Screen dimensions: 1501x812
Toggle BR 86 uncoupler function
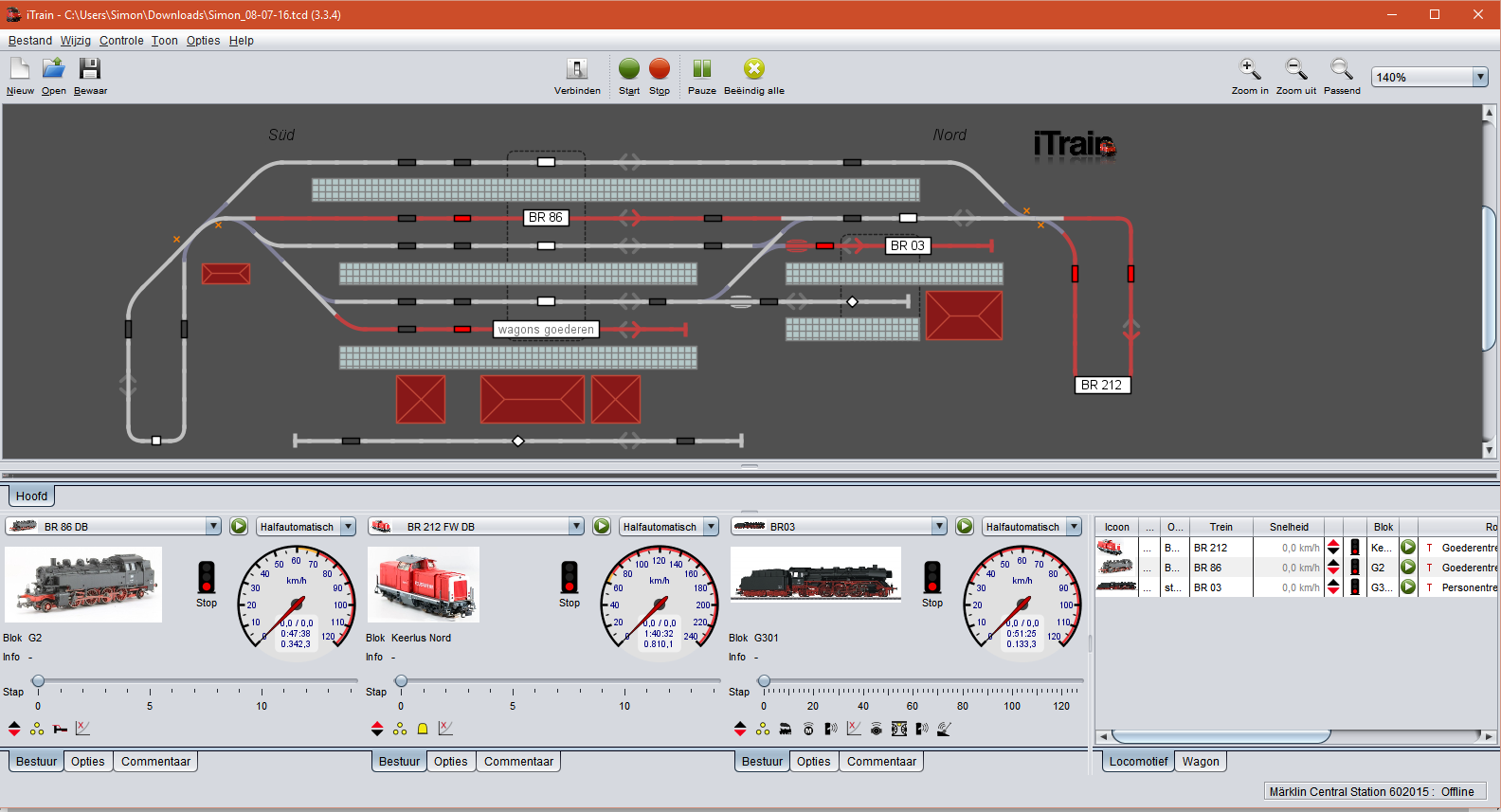click(60, 729)
